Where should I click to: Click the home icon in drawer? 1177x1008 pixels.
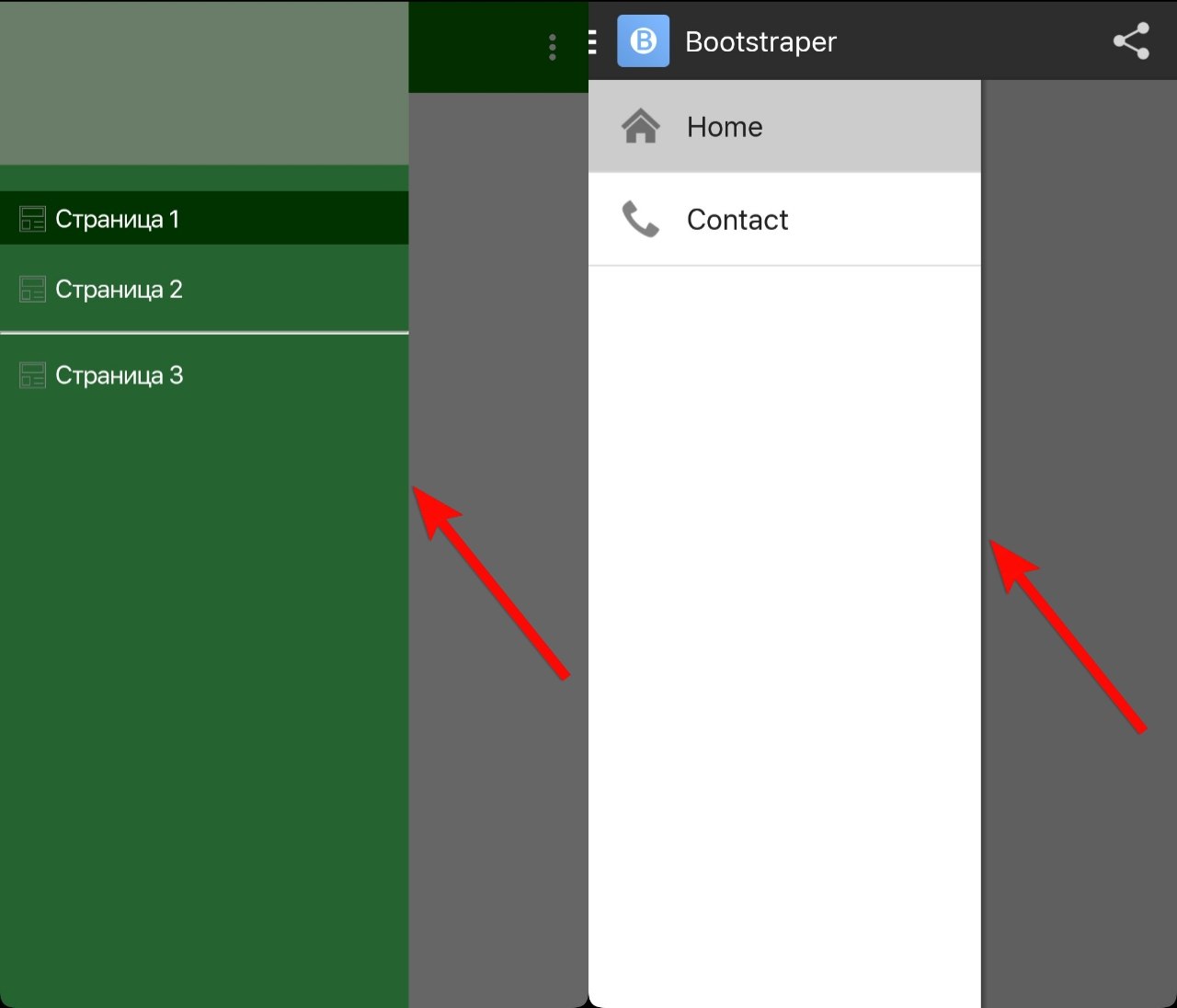(x=641, y=126)
